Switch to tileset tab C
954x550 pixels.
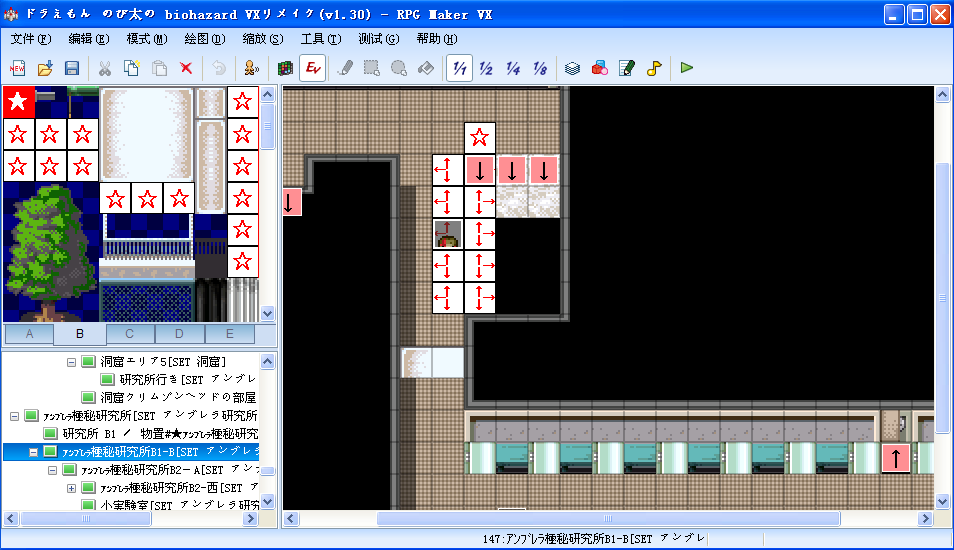coord(130,334)
